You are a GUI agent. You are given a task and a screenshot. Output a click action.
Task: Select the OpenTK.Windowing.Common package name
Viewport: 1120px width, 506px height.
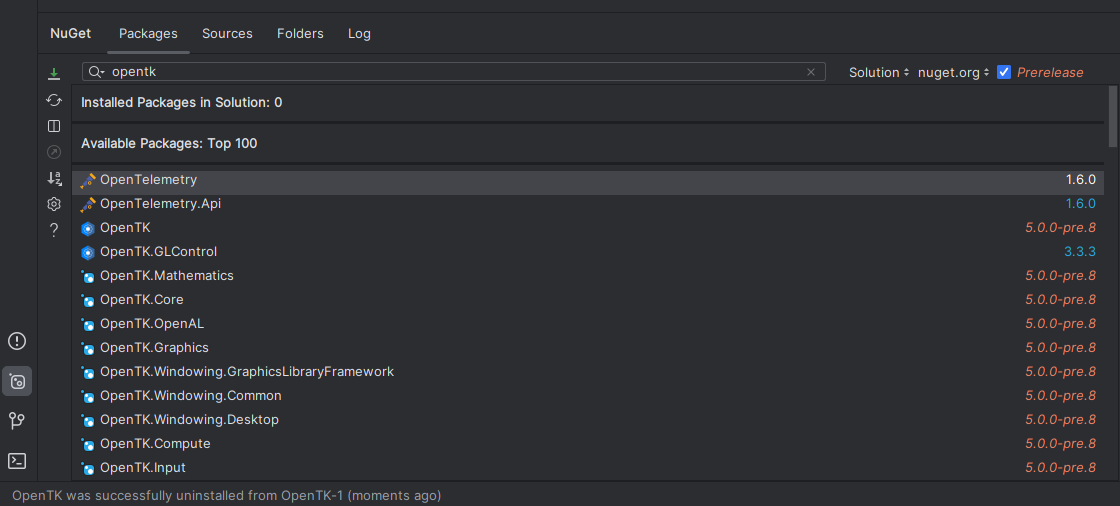(191, 396)
